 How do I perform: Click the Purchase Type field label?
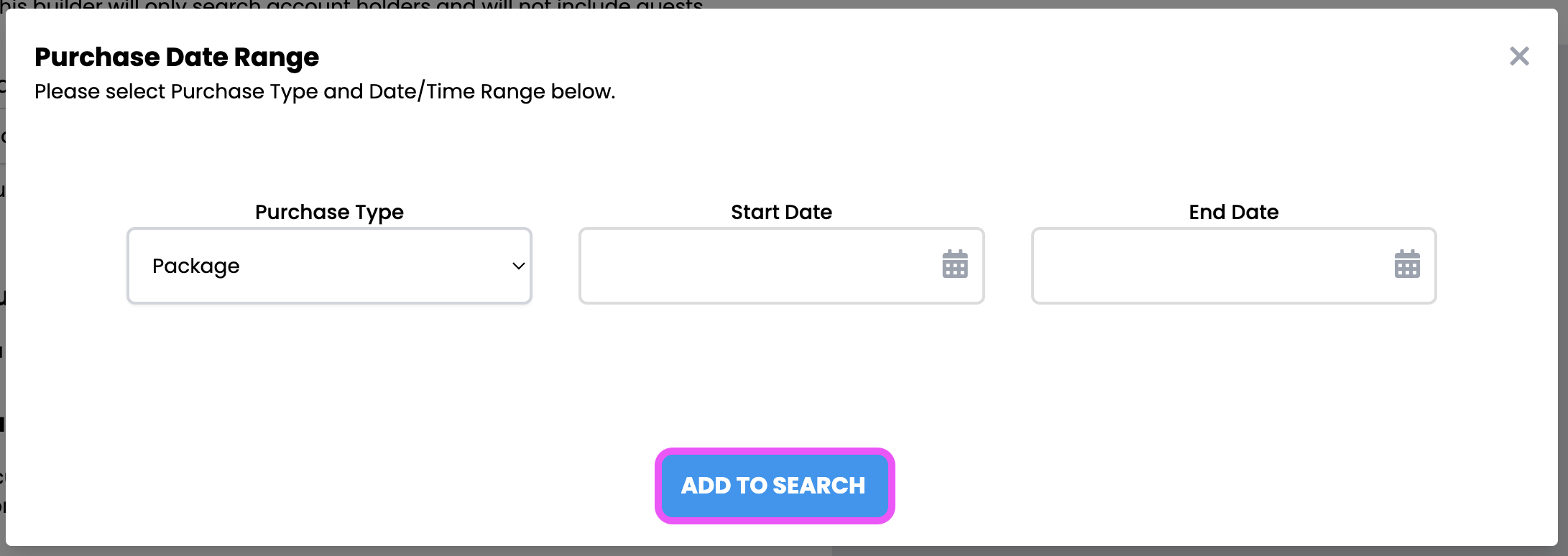point(329,212)
